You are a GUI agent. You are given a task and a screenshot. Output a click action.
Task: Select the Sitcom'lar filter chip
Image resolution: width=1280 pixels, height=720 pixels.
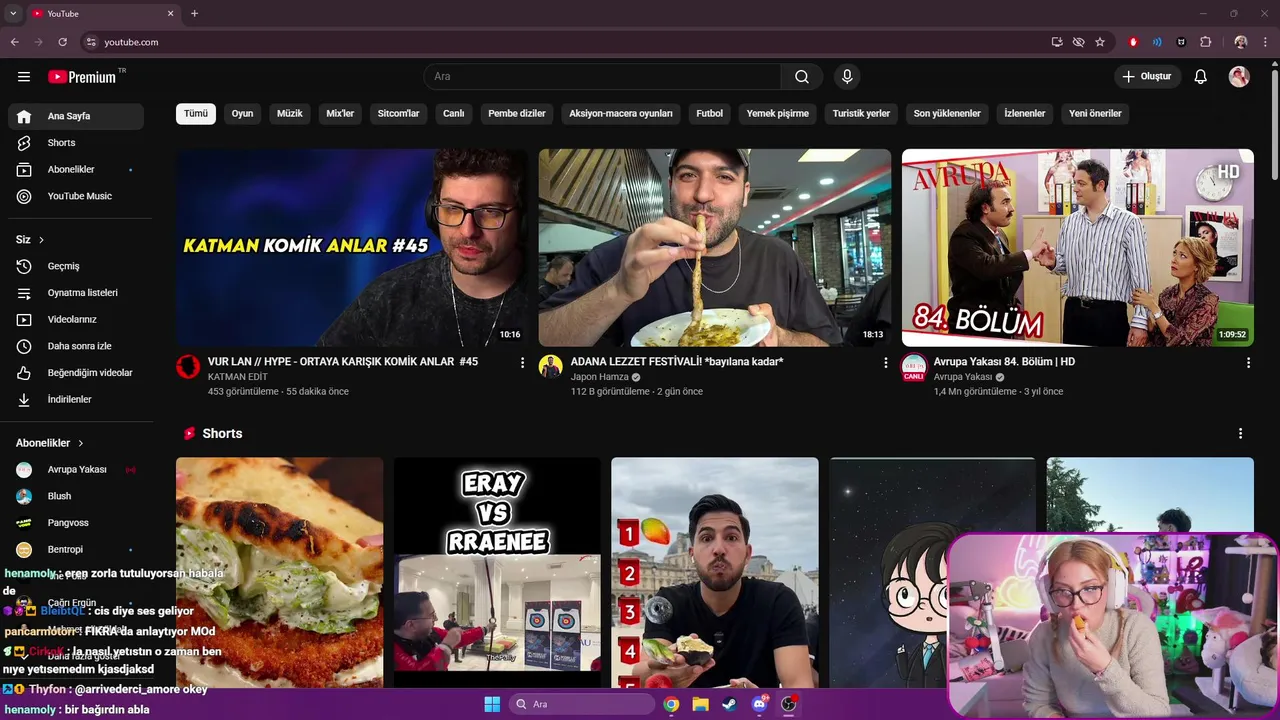pos(398,114)
